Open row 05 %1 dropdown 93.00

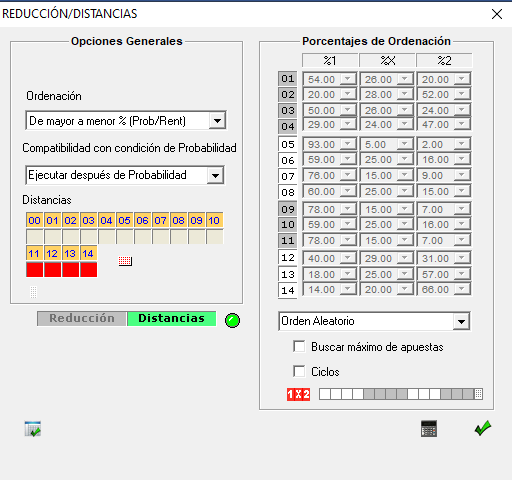[348, 144]
